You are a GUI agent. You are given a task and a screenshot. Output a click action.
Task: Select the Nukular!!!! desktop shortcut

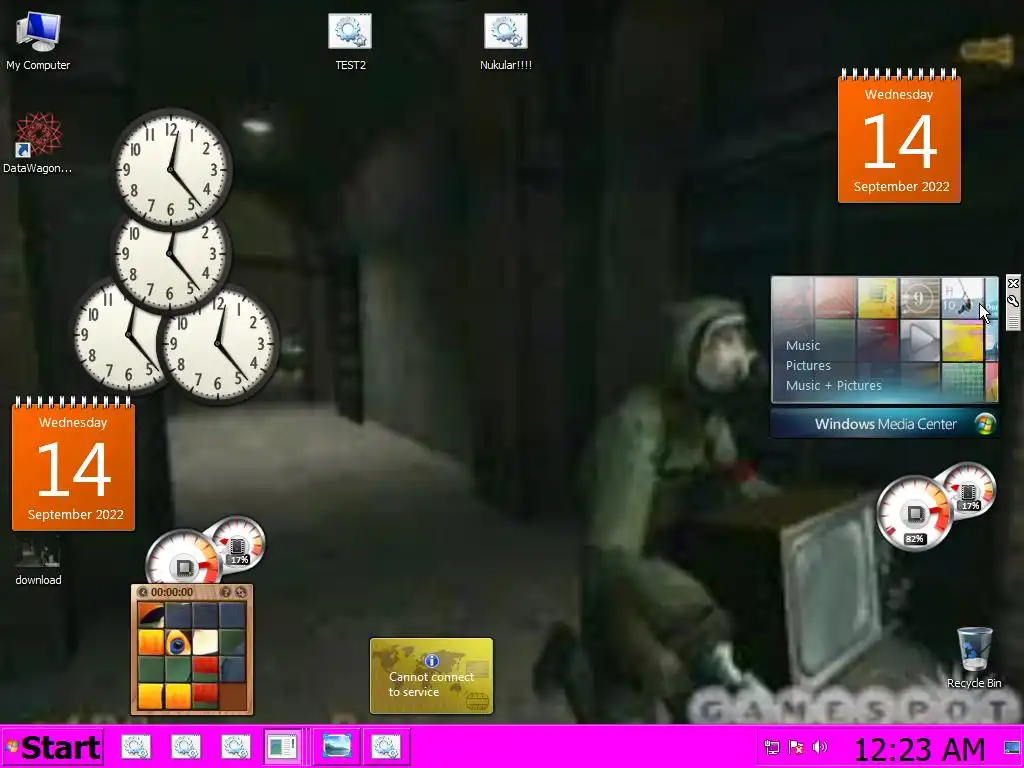pos(506,42)
